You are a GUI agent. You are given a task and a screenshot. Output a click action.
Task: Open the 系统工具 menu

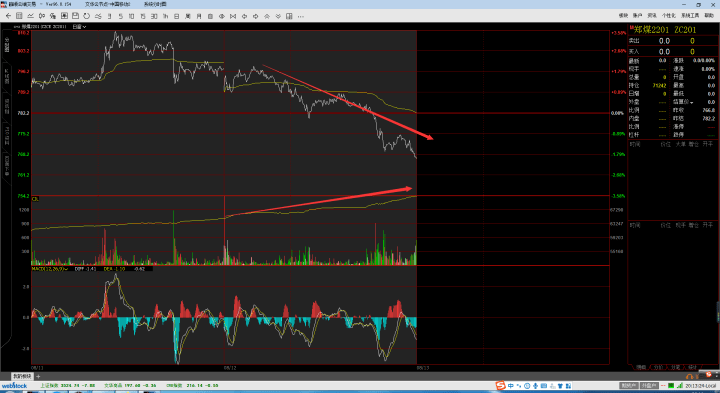coord(690,16)
